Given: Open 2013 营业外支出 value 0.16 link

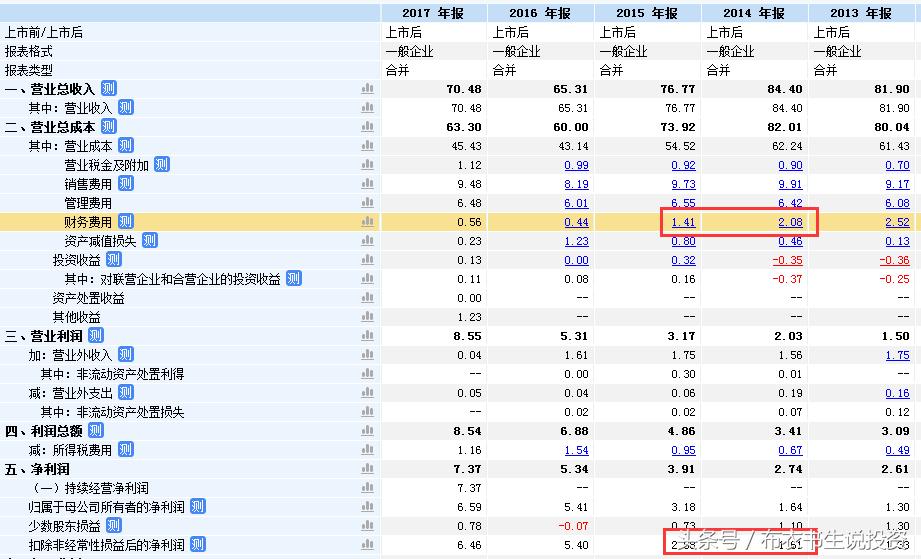Looking at the screenshot, I should click(898, 393).
